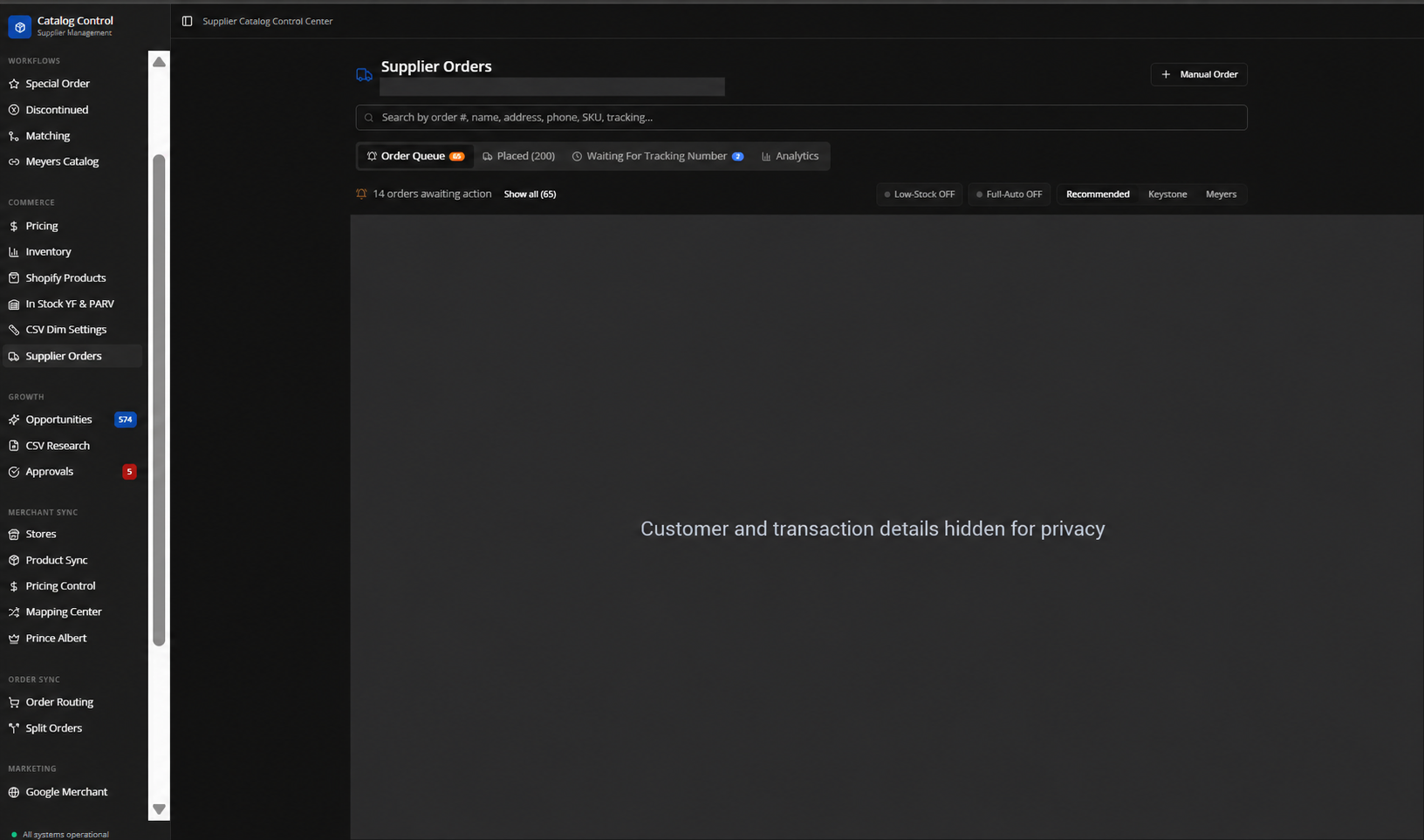Viewport: 1424px width, 840px height.
Task: Select the Meyers supplier option
Action: coord(1221,195)
